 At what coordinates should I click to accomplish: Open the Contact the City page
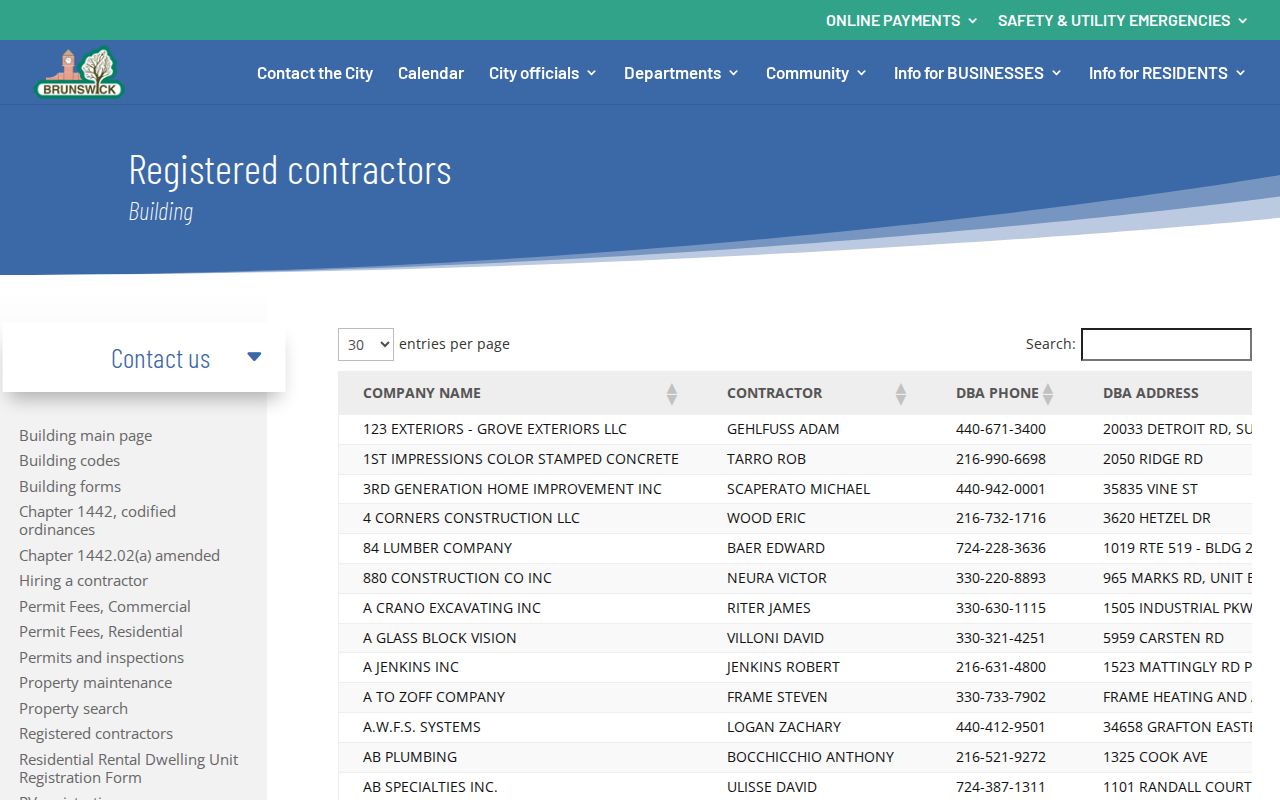[315, 73]
